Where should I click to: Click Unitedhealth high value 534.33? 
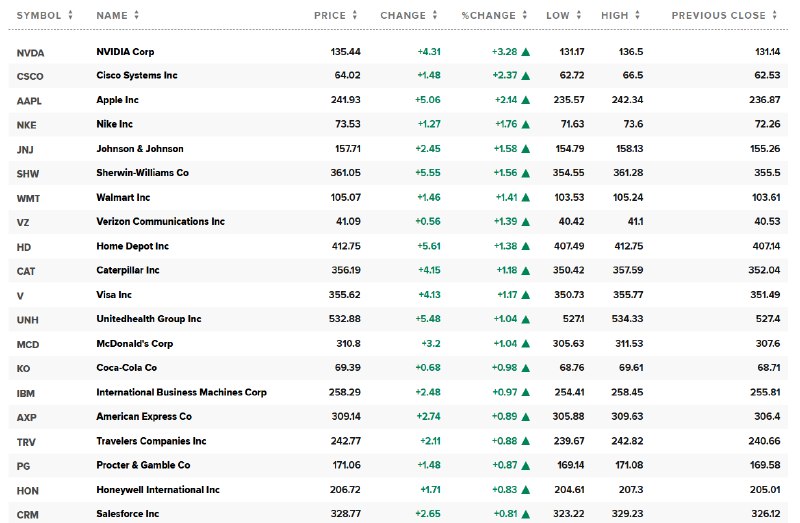point(627,319)
